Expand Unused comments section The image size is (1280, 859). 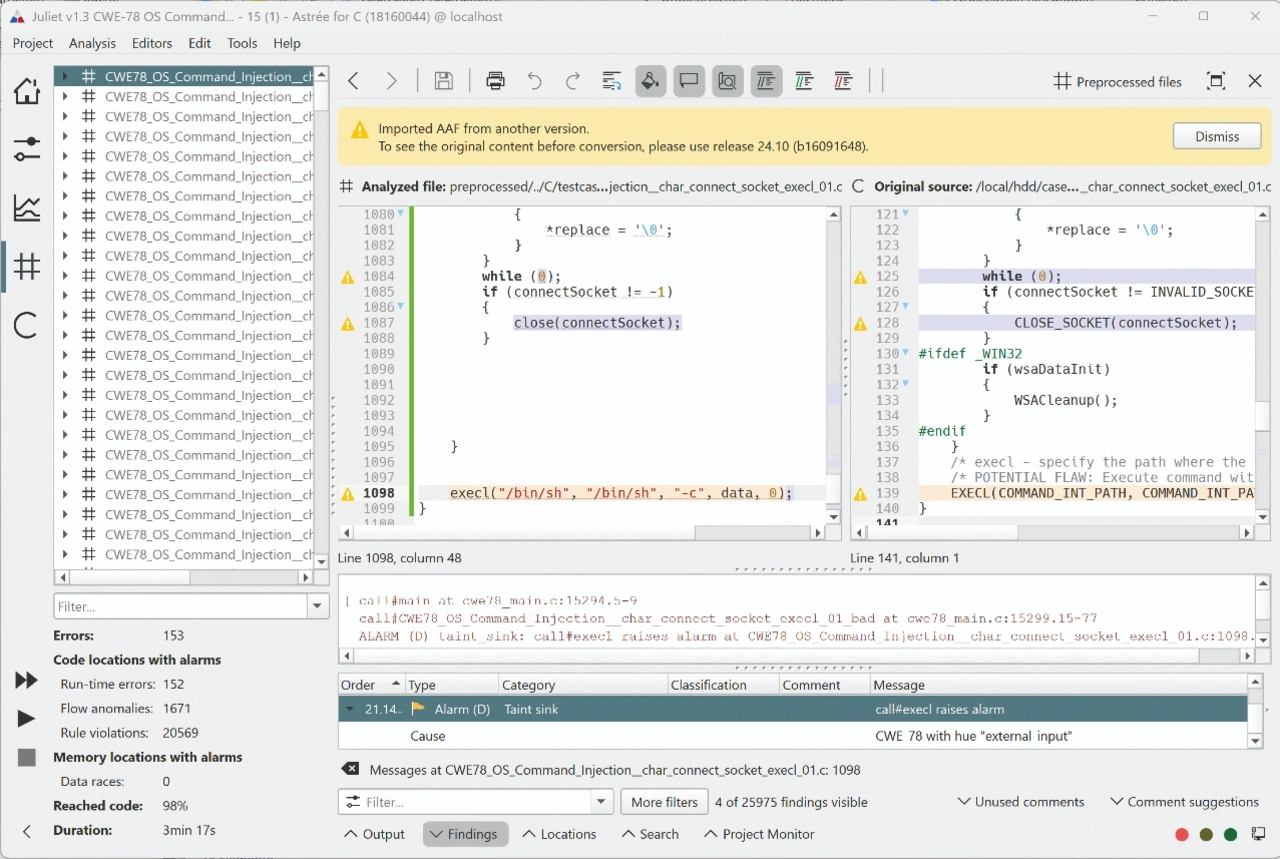1020,802
